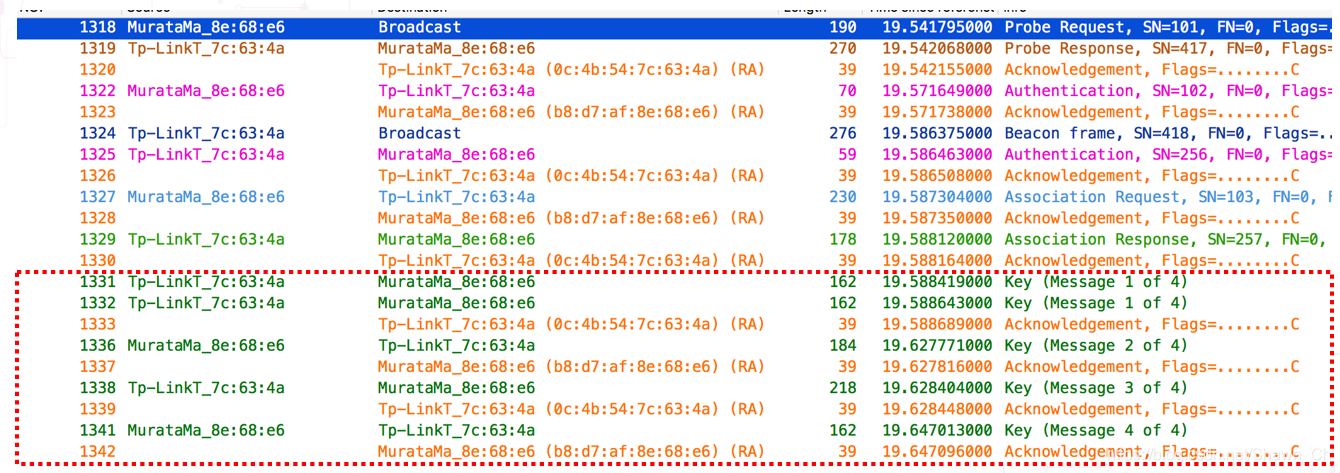Click length value 218
This screenshot has width=1340, height=473.
pos(843,388)
